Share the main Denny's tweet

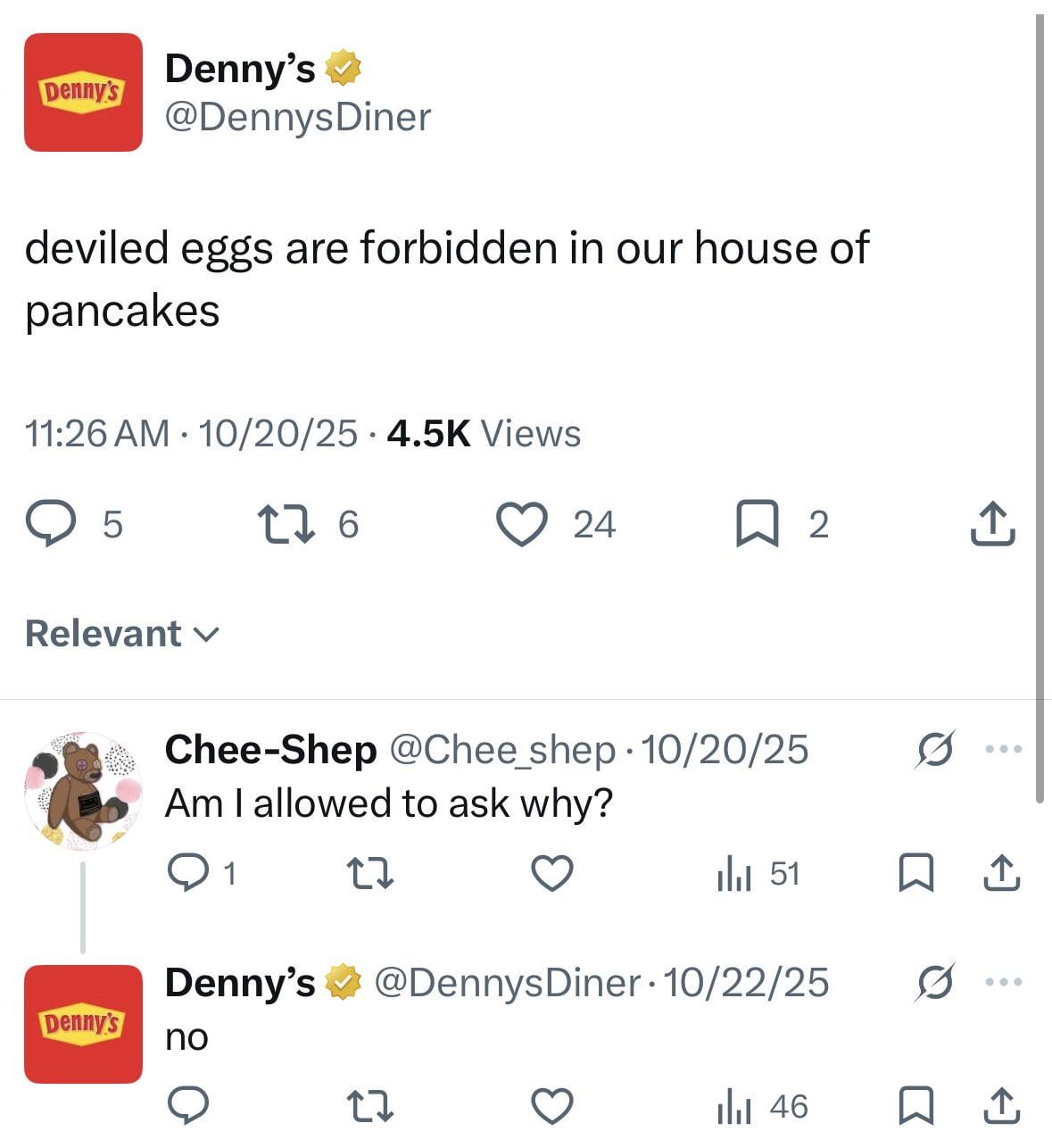coord(992,524)
